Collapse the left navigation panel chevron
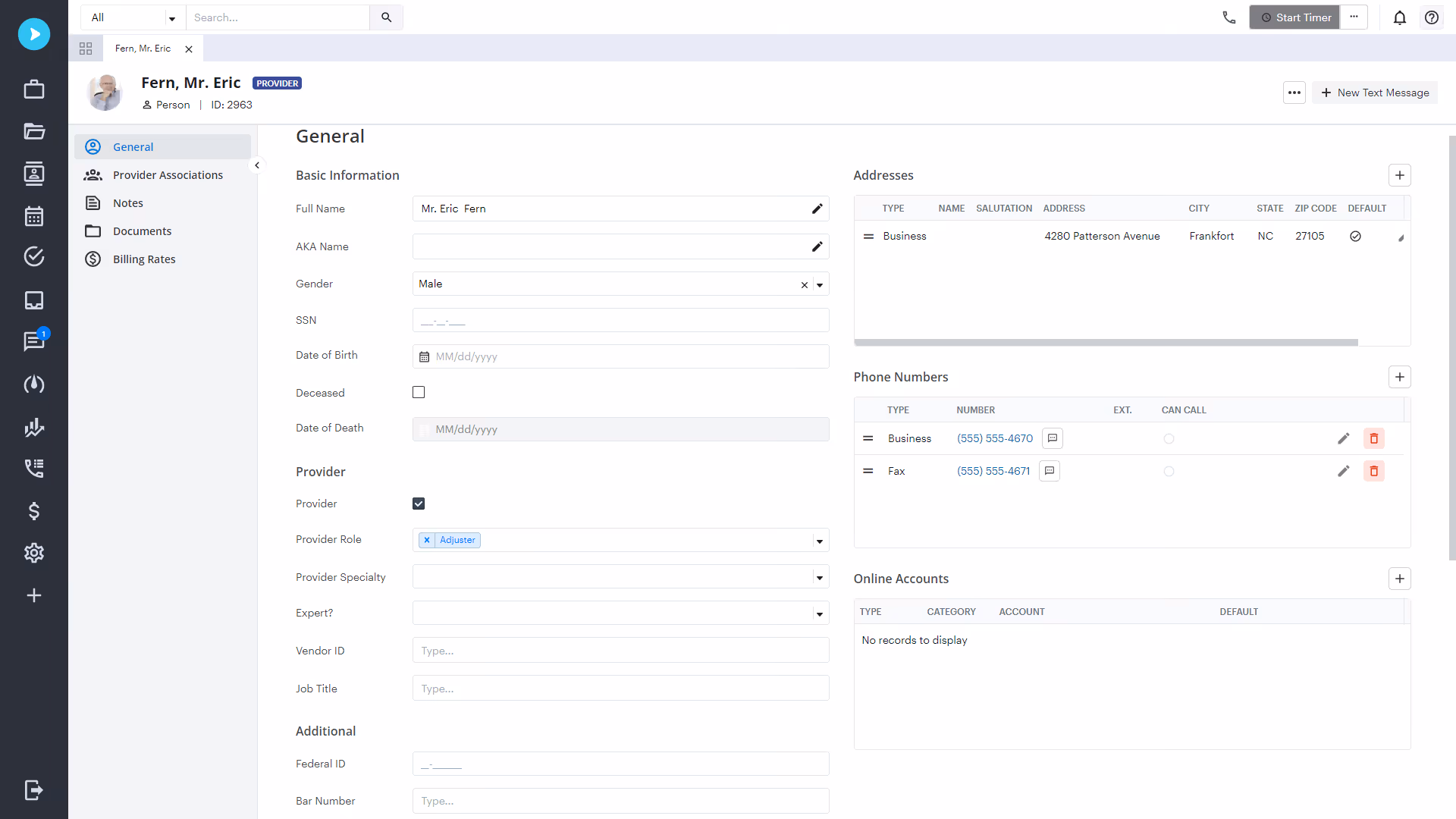This screenshot has width=1456, height=819. [257, 165]
